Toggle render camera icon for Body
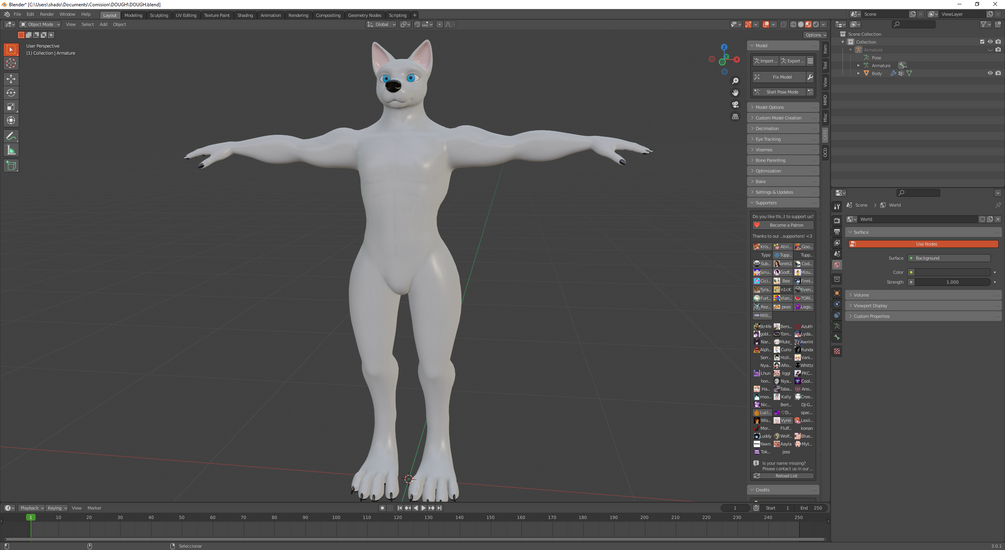Screen dimensions: 1005x550 [x=998, y=73]
